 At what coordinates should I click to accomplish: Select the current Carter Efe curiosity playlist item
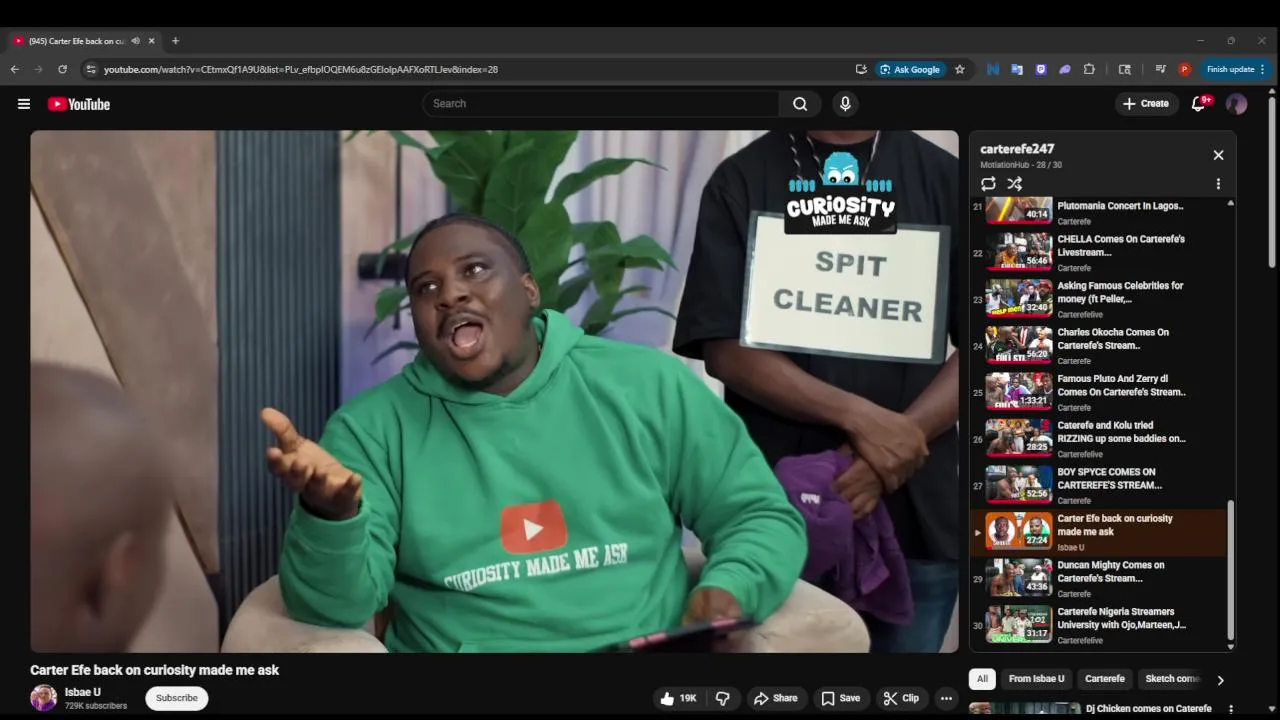coord(1097,532)
